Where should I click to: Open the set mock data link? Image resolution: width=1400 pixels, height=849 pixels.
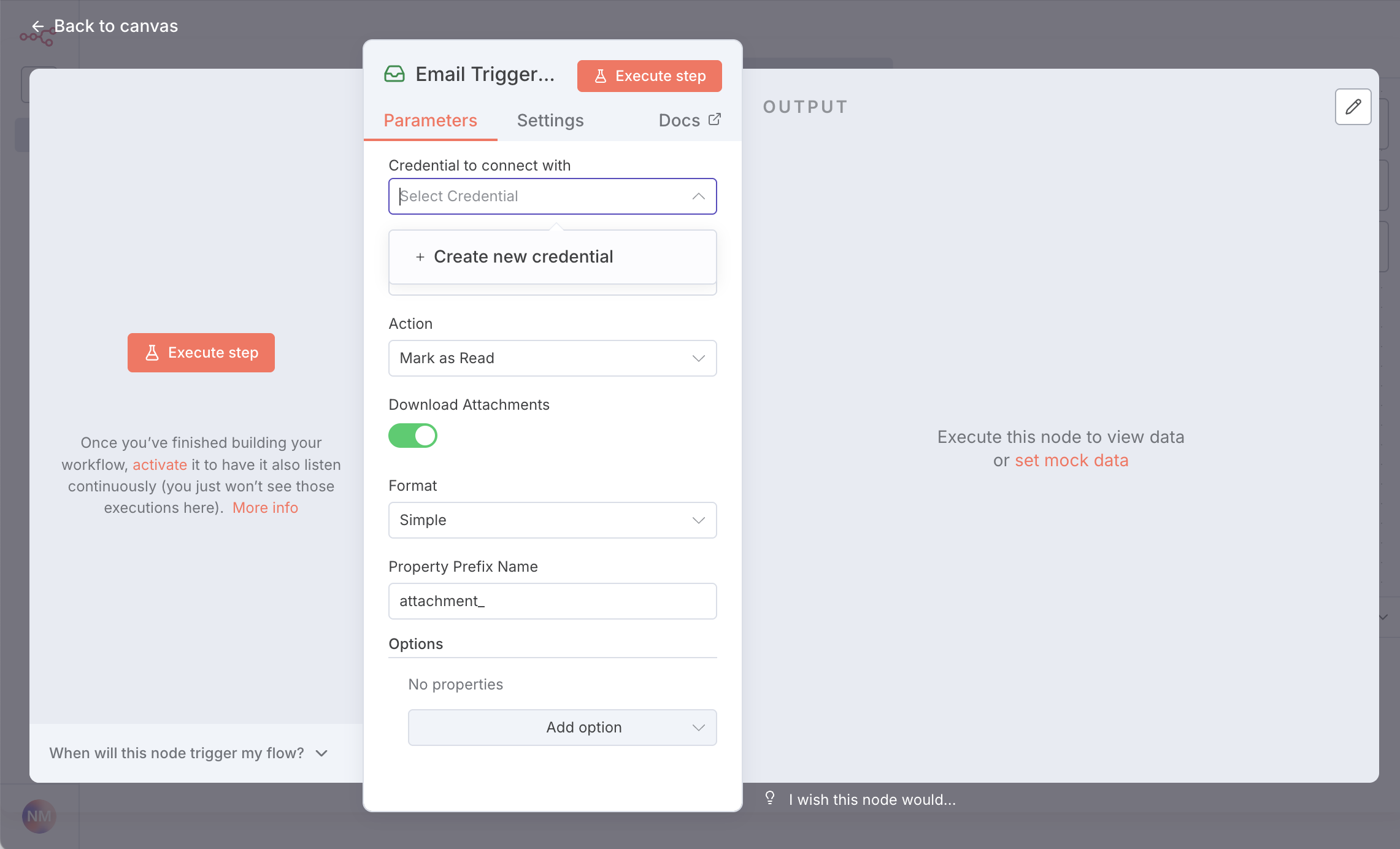coord(1071,461)
